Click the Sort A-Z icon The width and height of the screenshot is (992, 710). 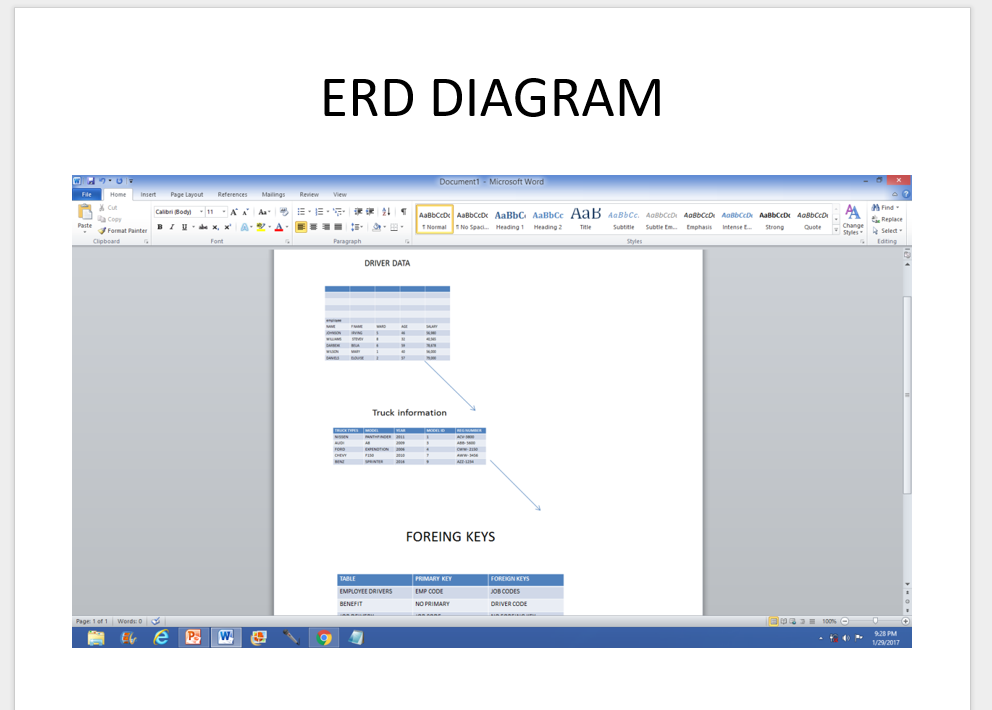click(386, 212)
